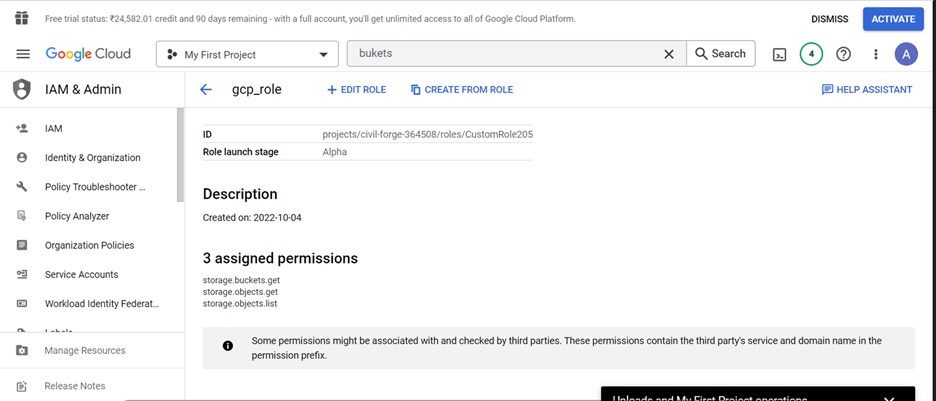Open the My First Project selector

click(247, 54)
